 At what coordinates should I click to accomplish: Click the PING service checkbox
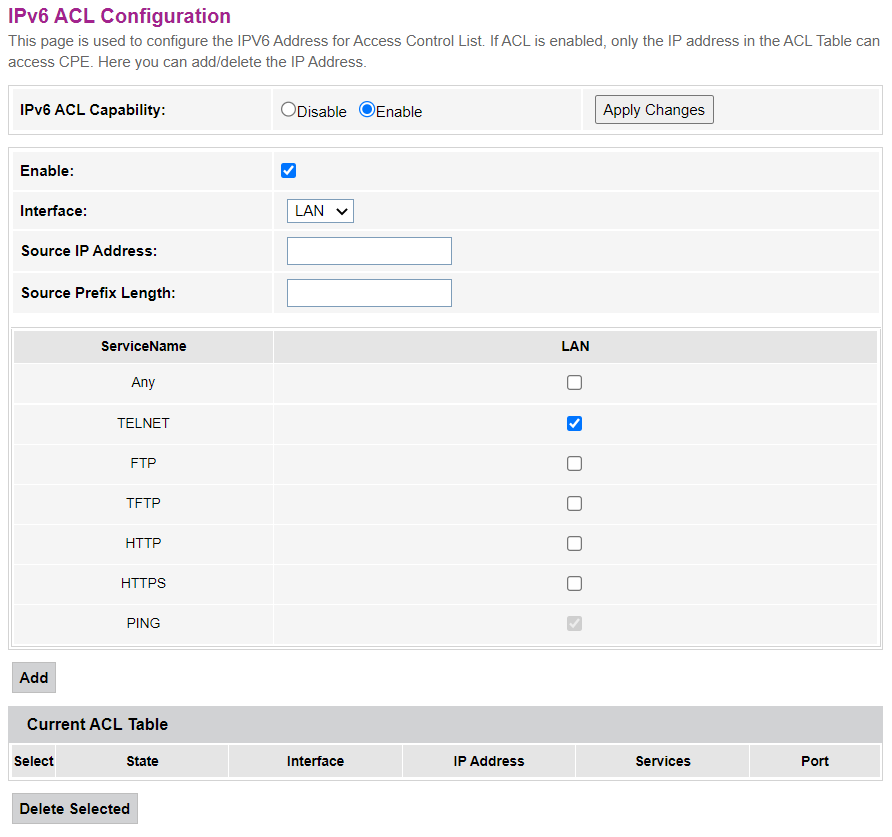574,623
